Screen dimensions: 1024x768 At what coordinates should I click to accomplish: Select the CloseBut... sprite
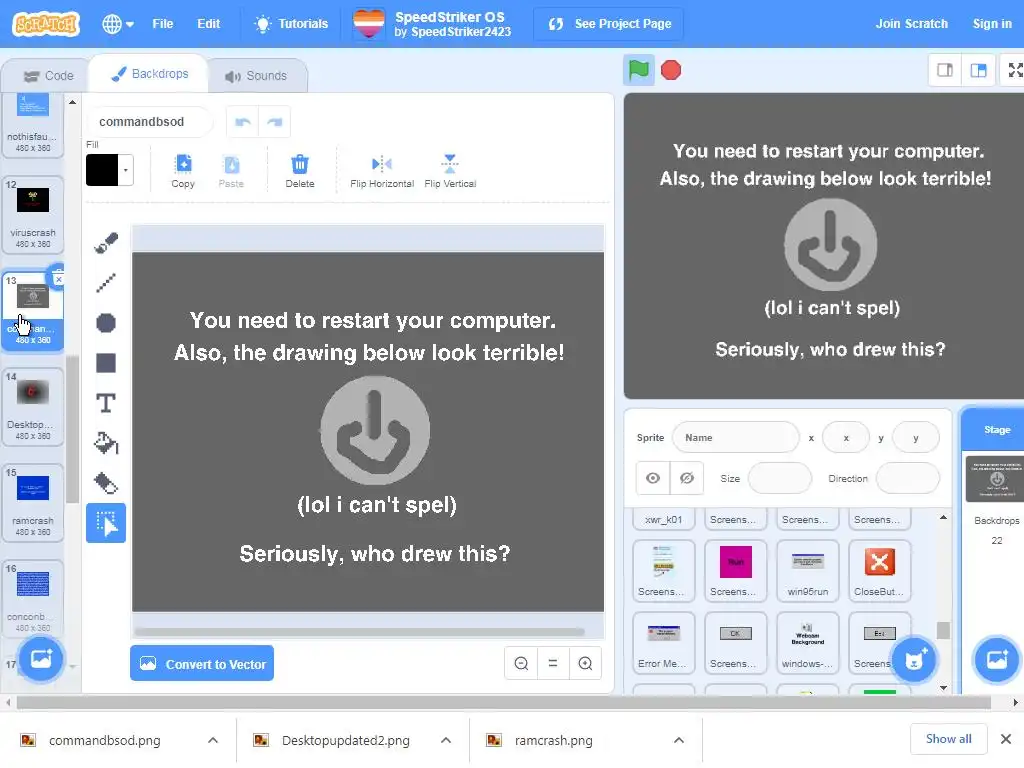(x=879, y=570)
